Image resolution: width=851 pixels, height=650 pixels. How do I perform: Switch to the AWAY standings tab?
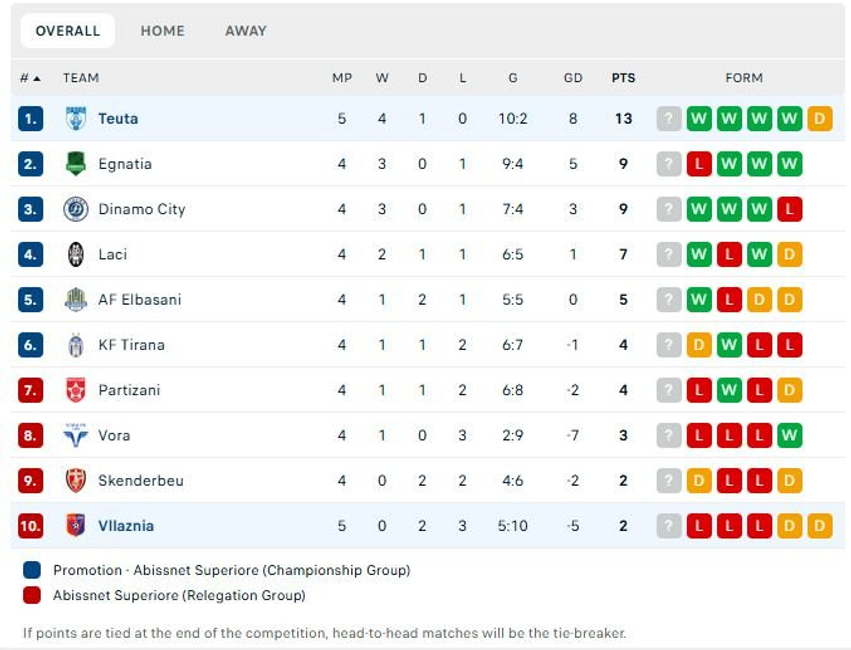246,31
